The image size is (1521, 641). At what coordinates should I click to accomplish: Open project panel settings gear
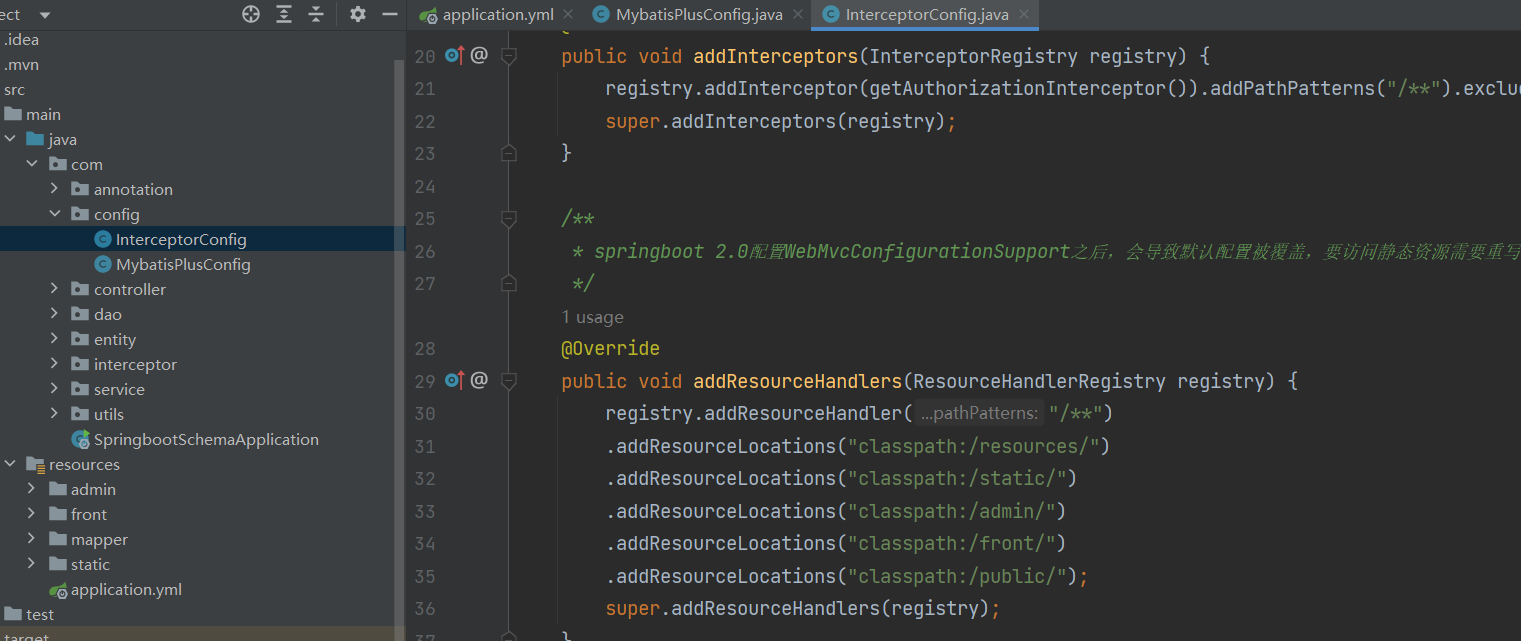tap(358, 14)
